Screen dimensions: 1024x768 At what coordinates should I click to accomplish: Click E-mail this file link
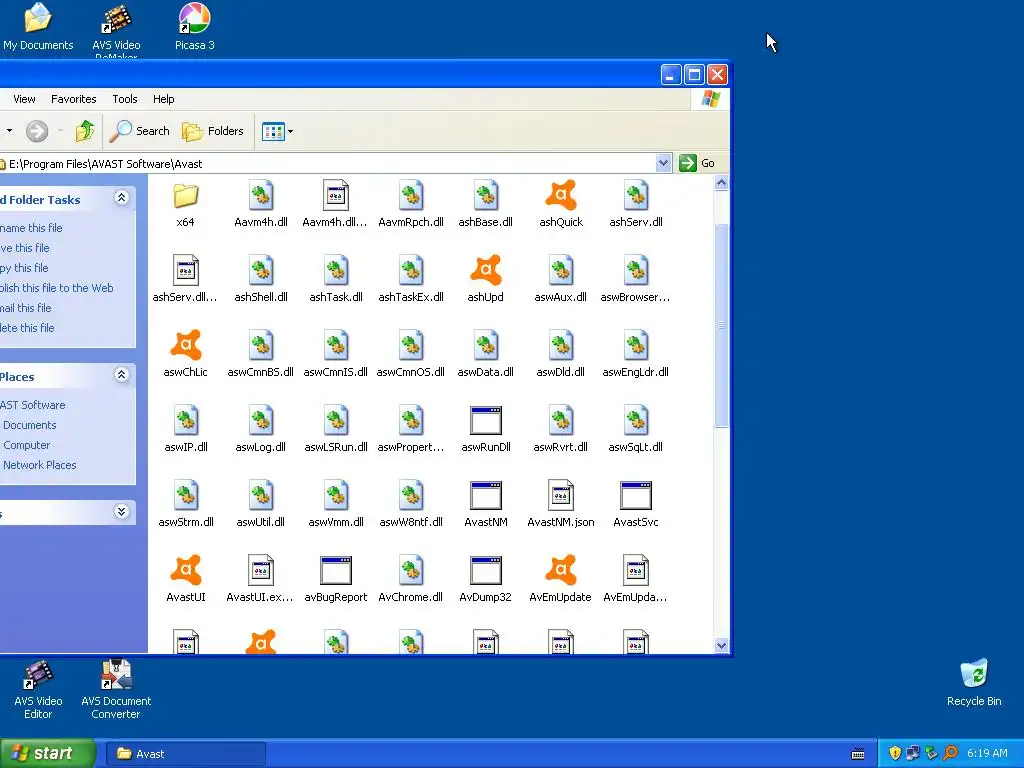coord(25,308)
